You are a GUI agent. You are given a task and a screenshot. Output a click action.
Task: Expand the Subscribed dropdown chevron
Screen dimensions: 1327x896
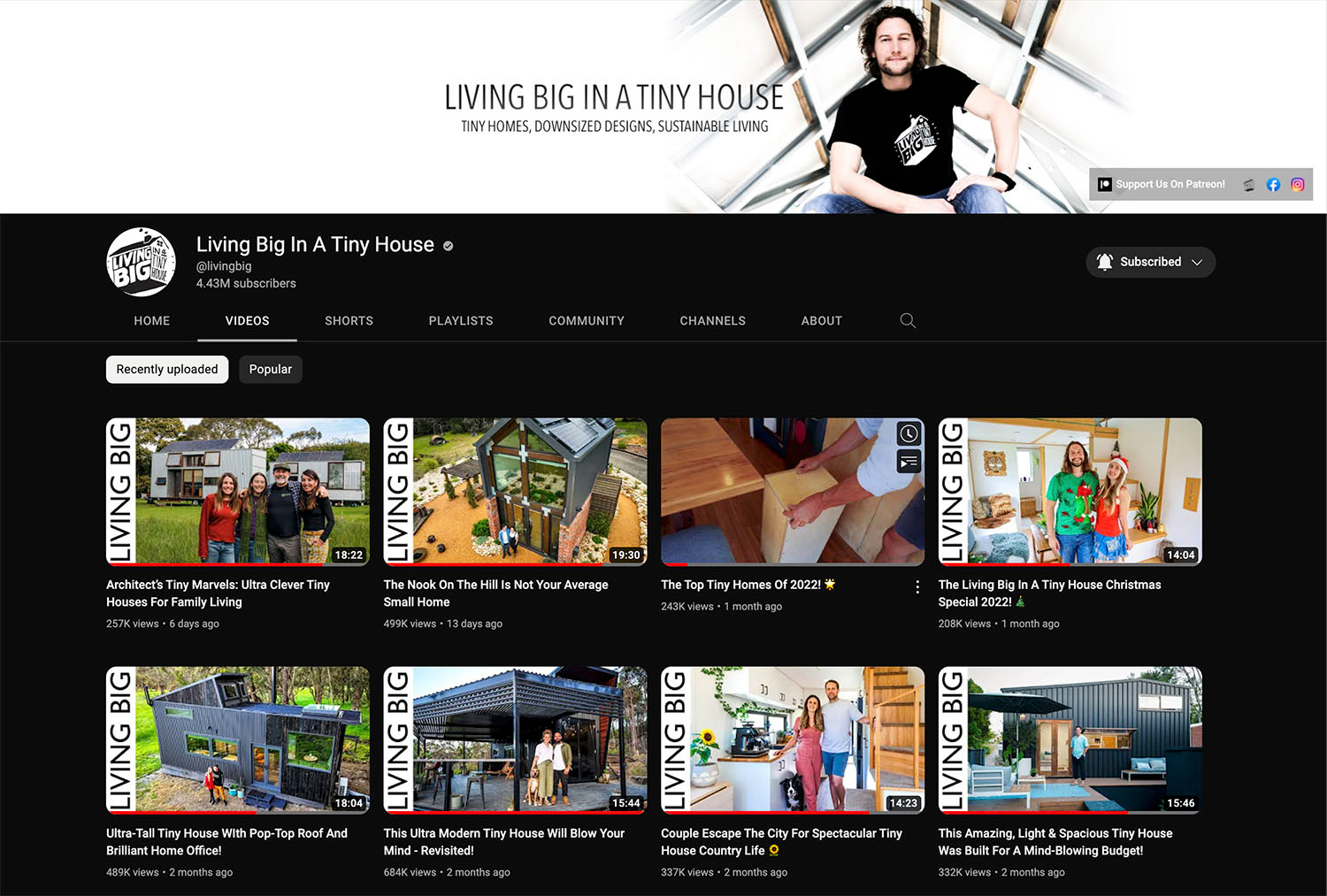tap(1197, 263)
